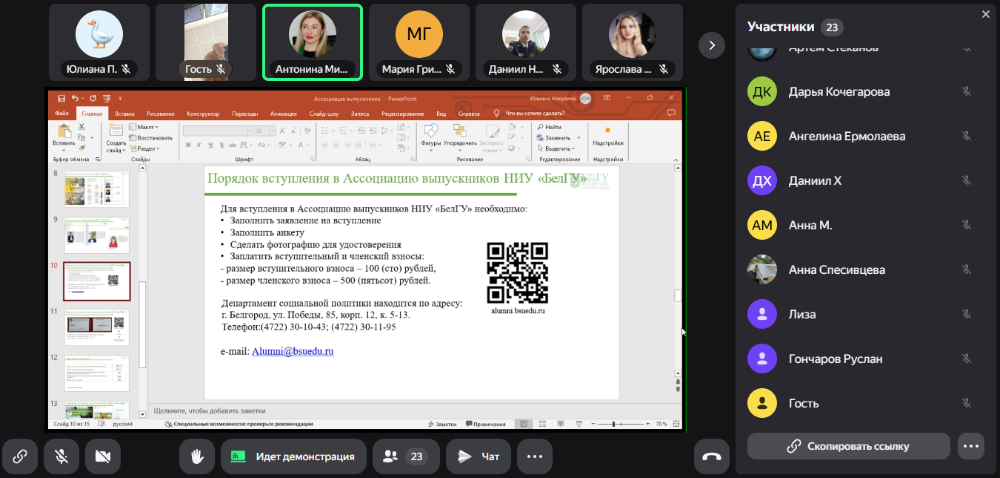1000x478 pixels.
Task: Click QR code image on slide
Action: (518, 273)
